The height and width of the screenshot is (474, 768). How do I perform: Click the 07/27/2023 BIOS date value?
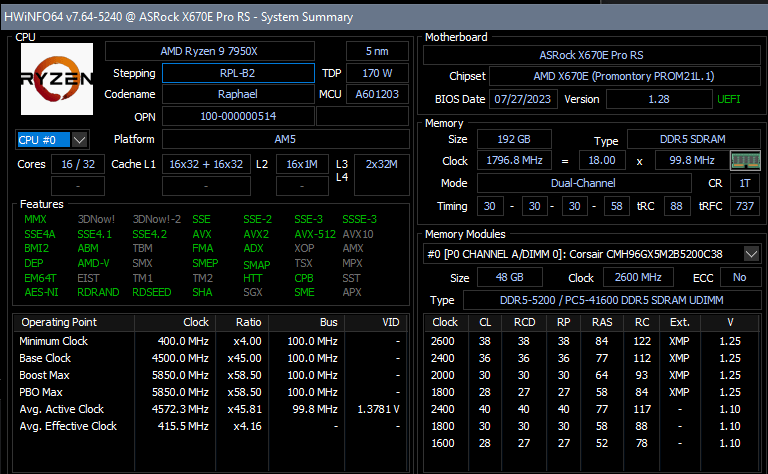(x=523, y=99)
